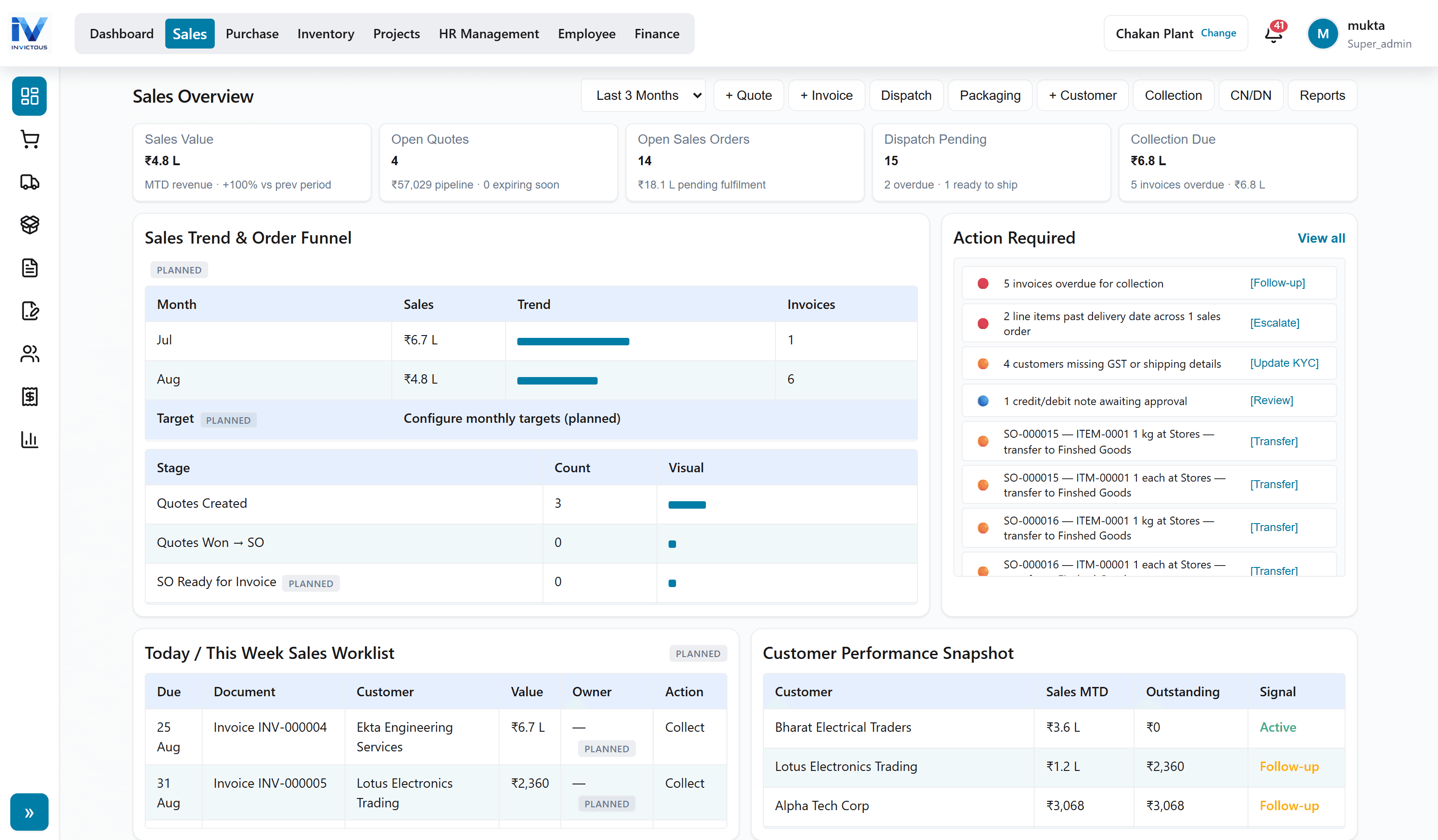Switch to the Dashboard menu
The image size is (1438, 840).
[x=121, y=34]
